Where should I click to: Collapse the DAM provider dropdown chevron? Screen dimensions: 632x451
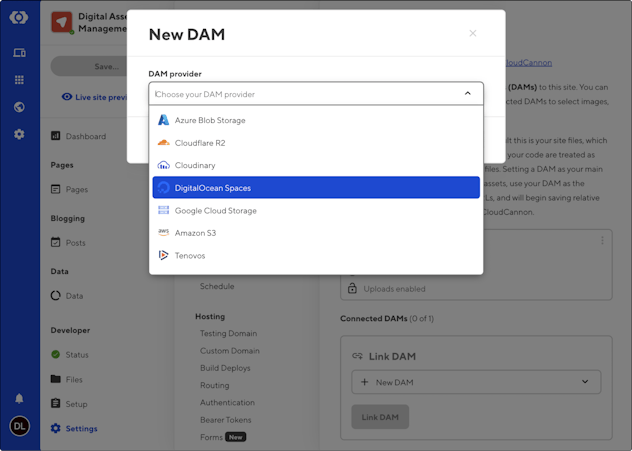point(468,94)
